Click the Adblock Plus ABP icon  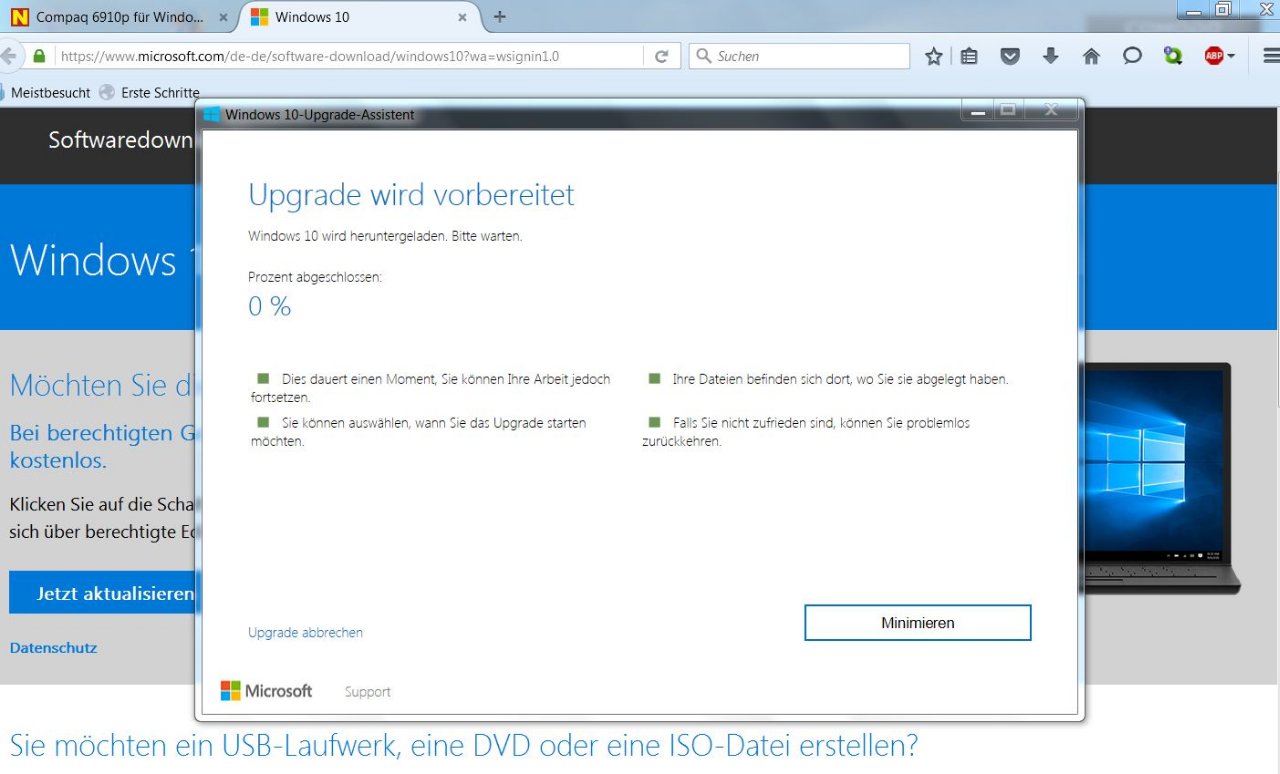pos(1213,56)
